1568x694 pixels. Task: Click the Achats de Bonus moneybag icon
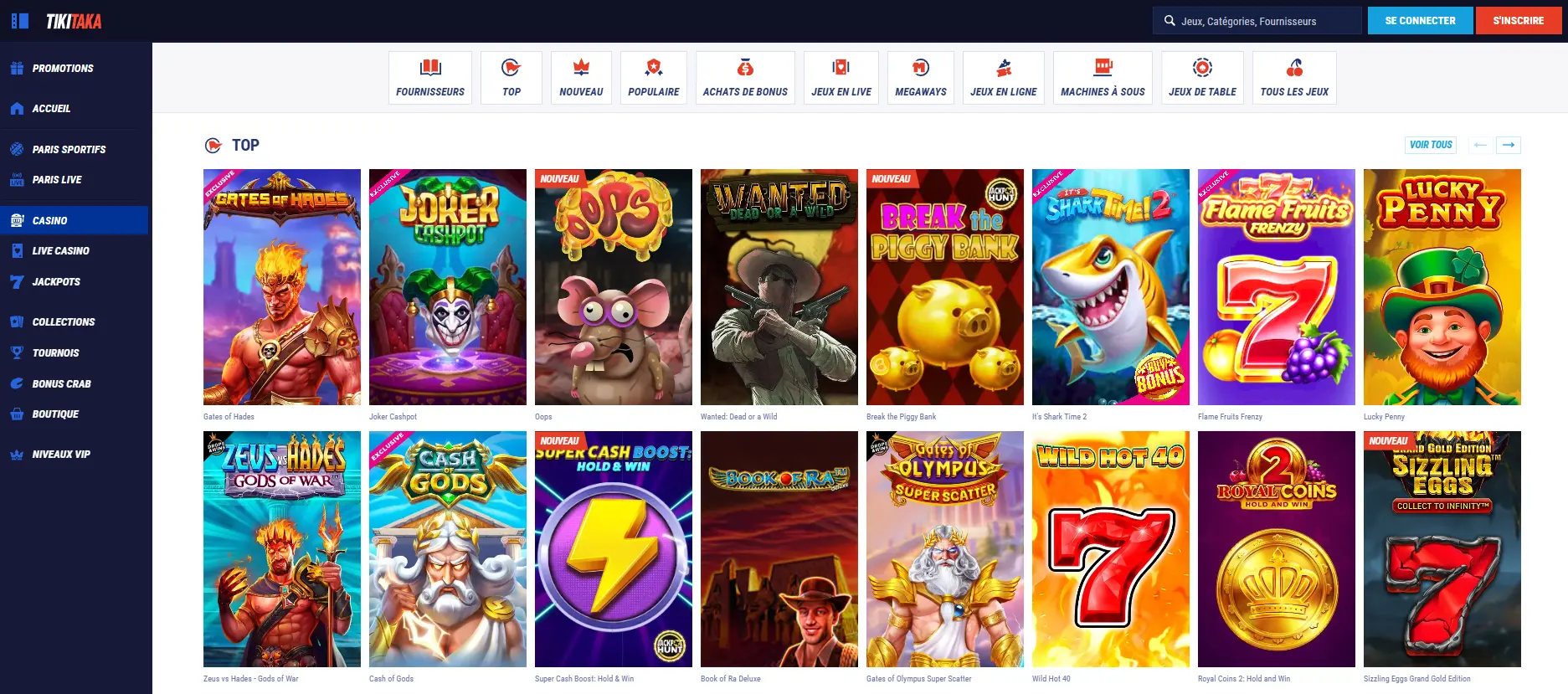[x=745, y=67]
